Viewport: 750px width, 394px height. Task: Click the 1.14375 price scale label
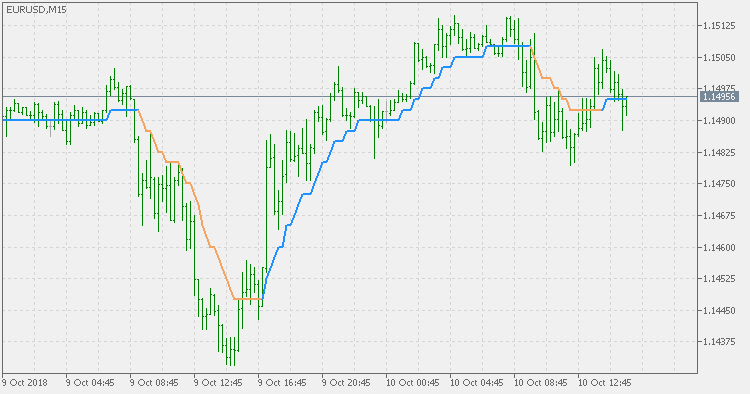(x=719, y=342)
